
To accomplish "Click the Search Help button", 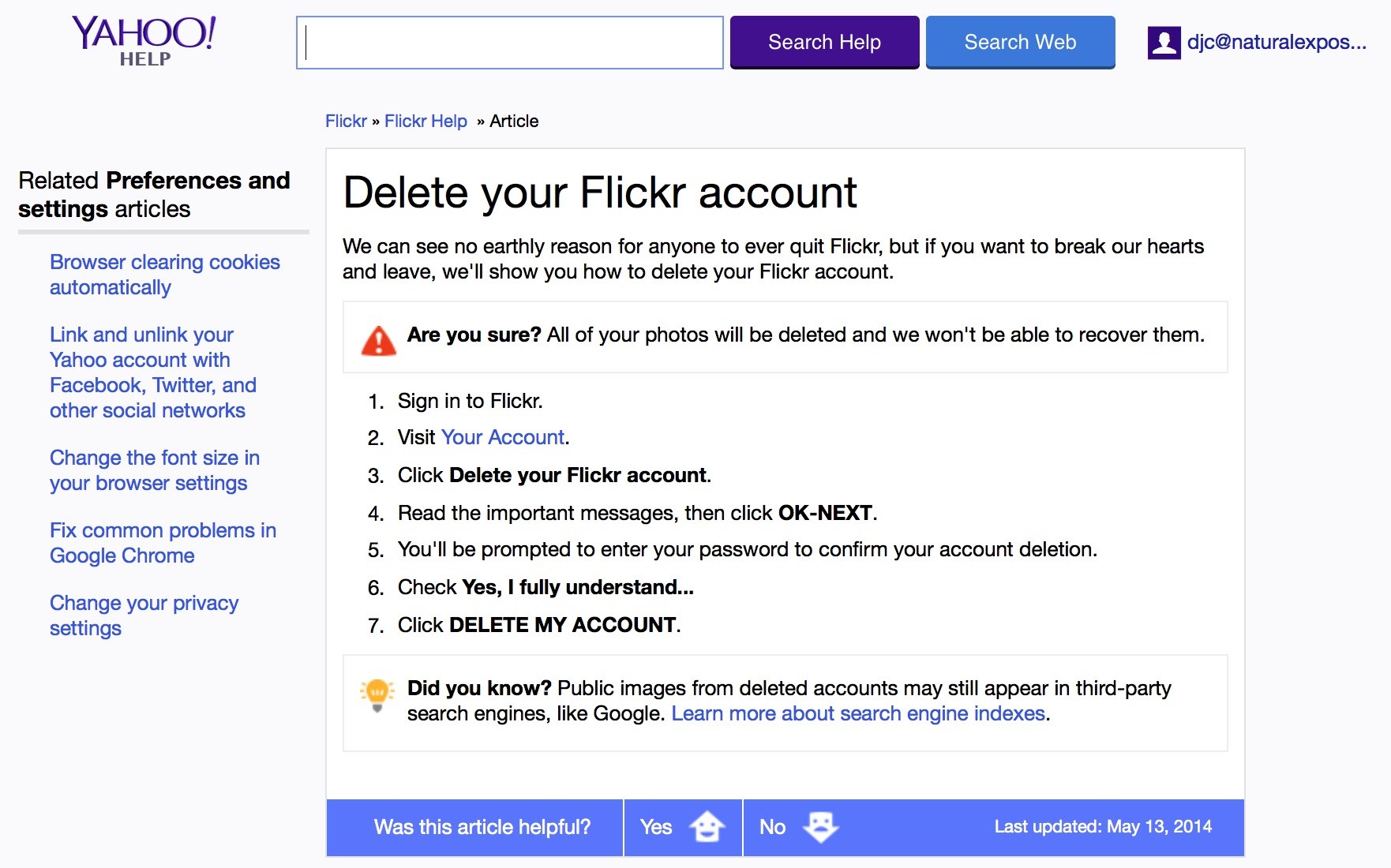I will (x=824, y=43).
